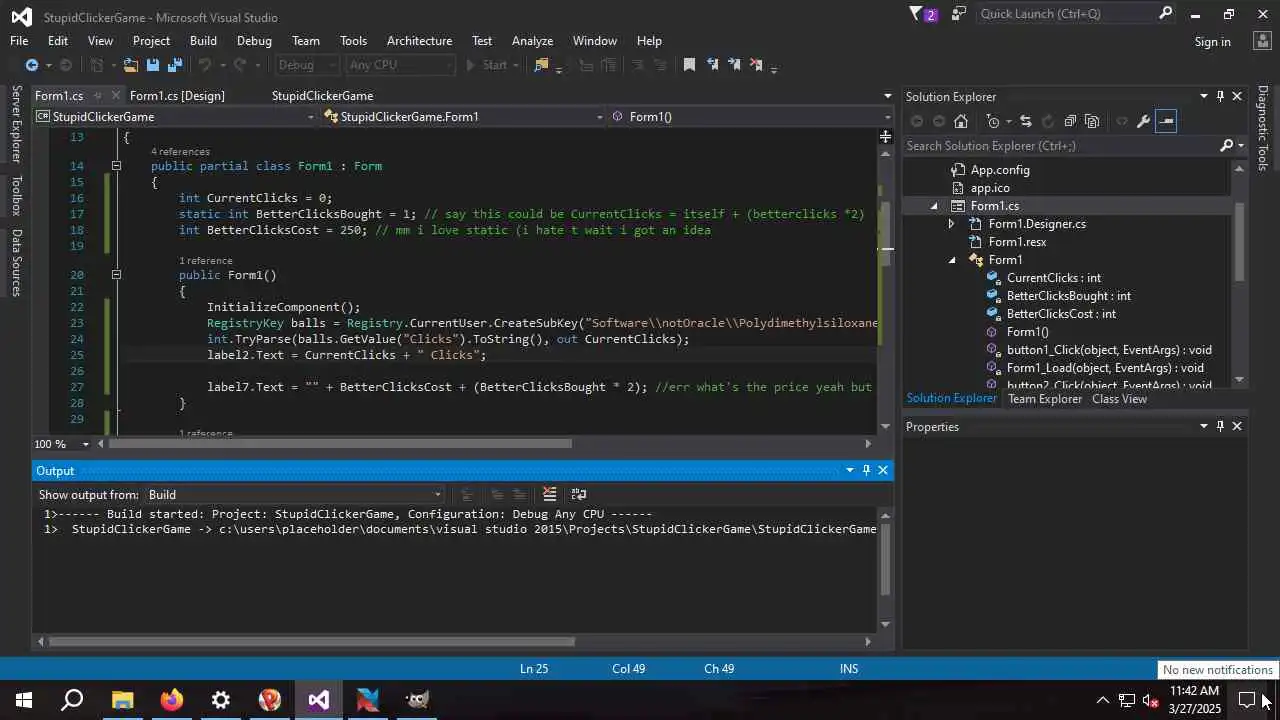Switch to the StupidClickerGame document tab
Viewport: 1280px width, 720px height.
(322, 96)
